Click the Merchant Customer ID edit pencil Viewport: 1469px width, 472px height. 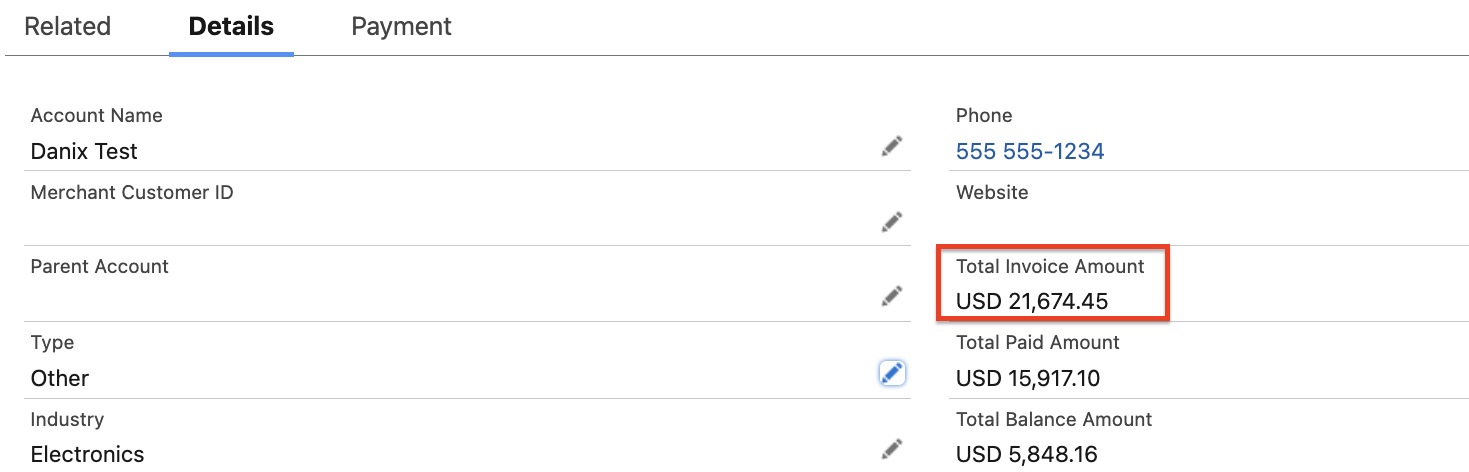click(x=891, y=222)
